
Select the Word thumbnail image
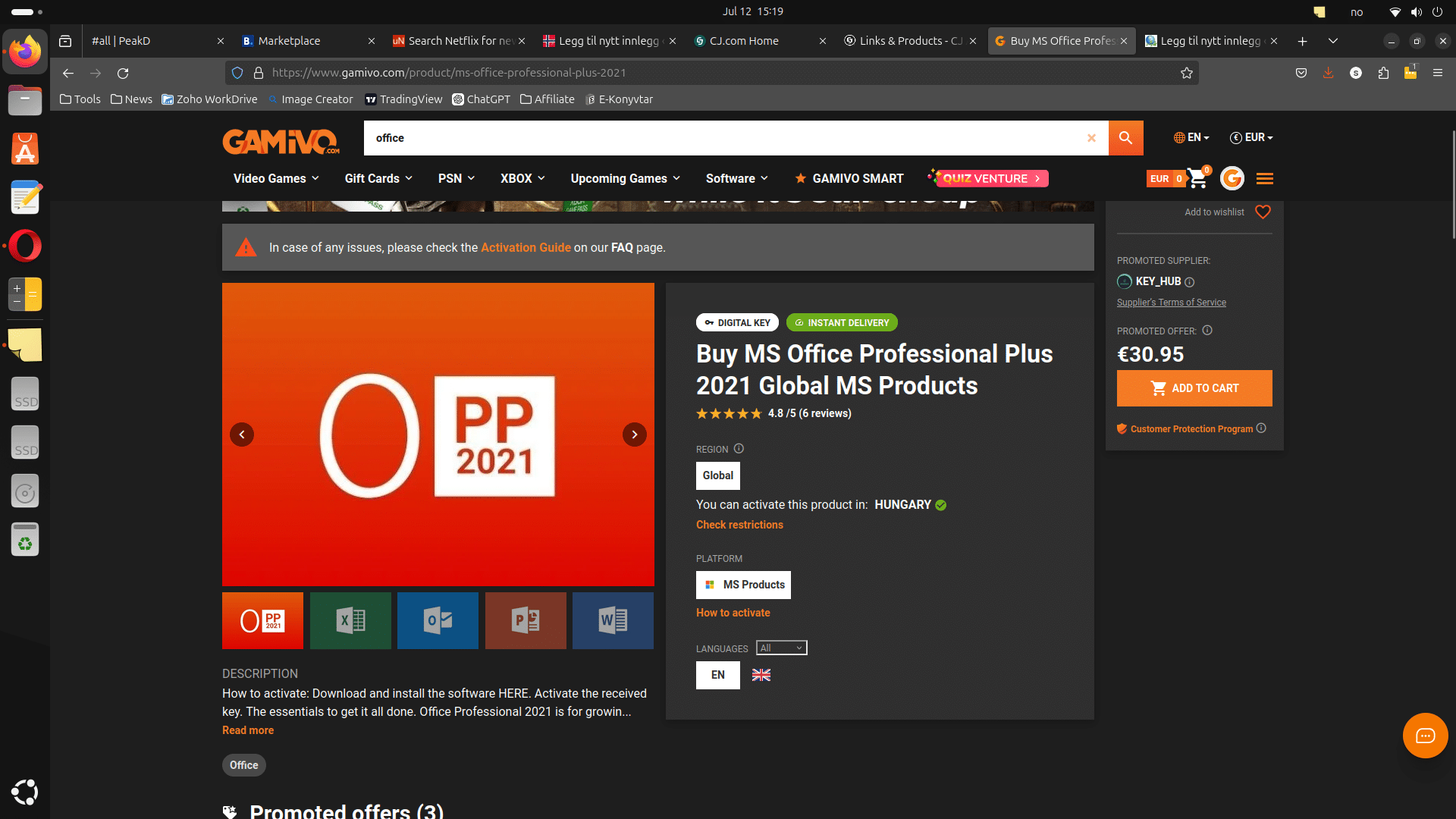613,620
